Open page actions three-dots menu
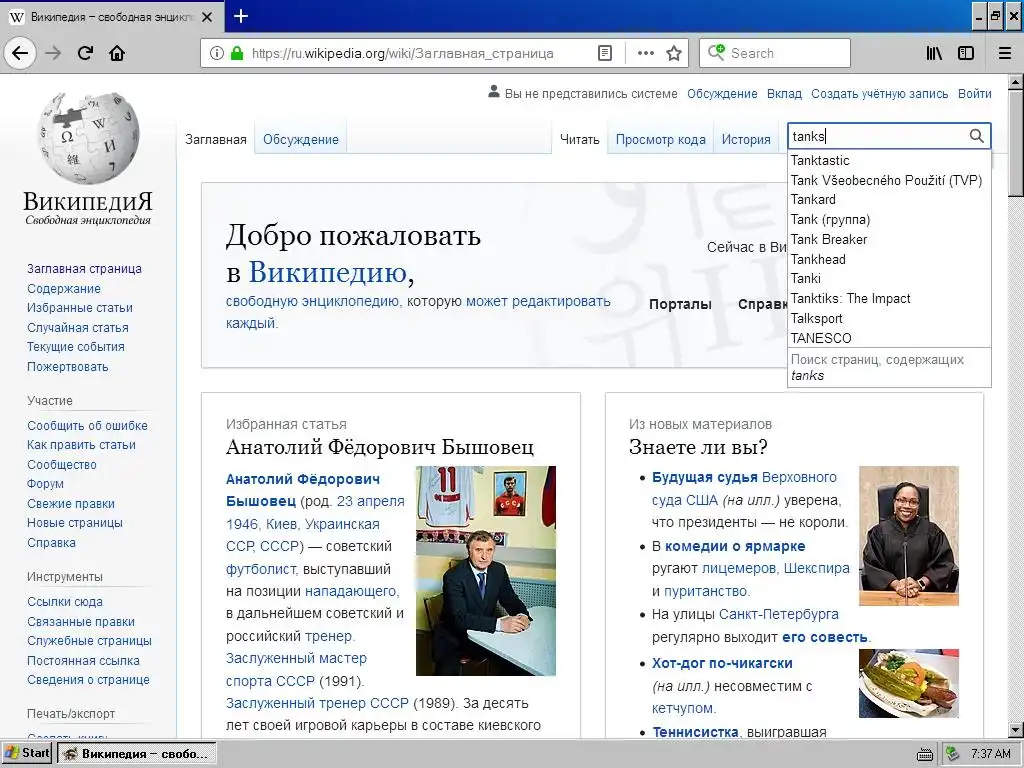This screenshot has height=768, width=1024. [x=645, y=54]
